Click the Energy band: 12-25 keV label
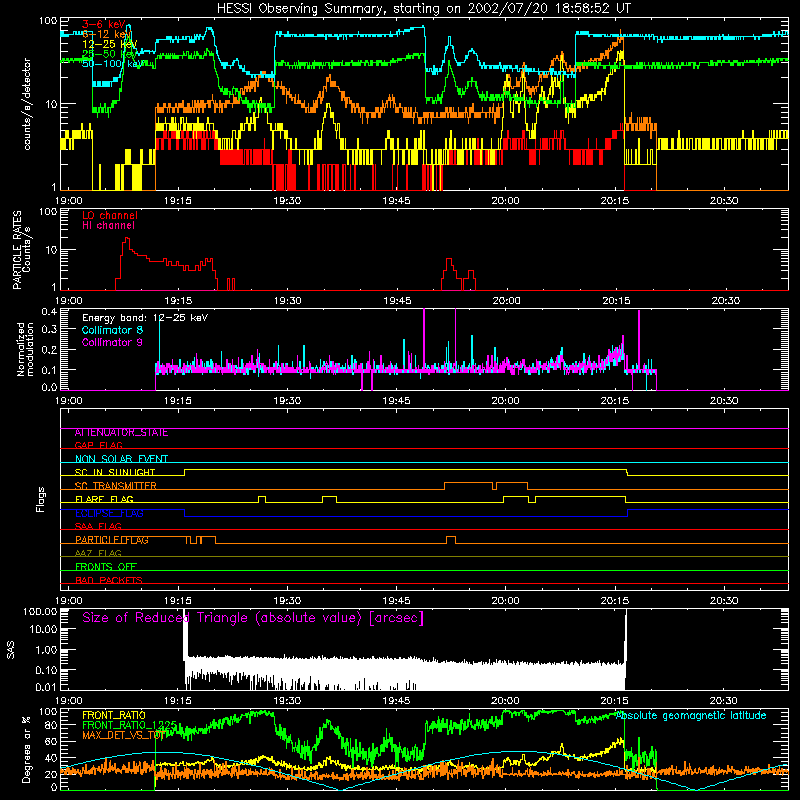The image size is (800, 800). point(145,318)
